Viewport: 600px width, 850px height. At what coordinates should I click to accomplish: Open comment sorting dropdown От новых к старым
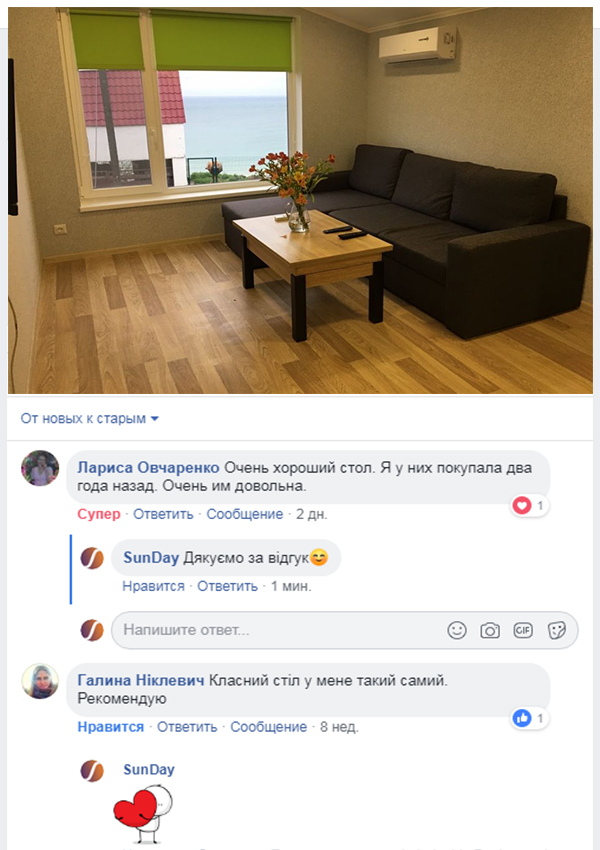click(89, 418)
